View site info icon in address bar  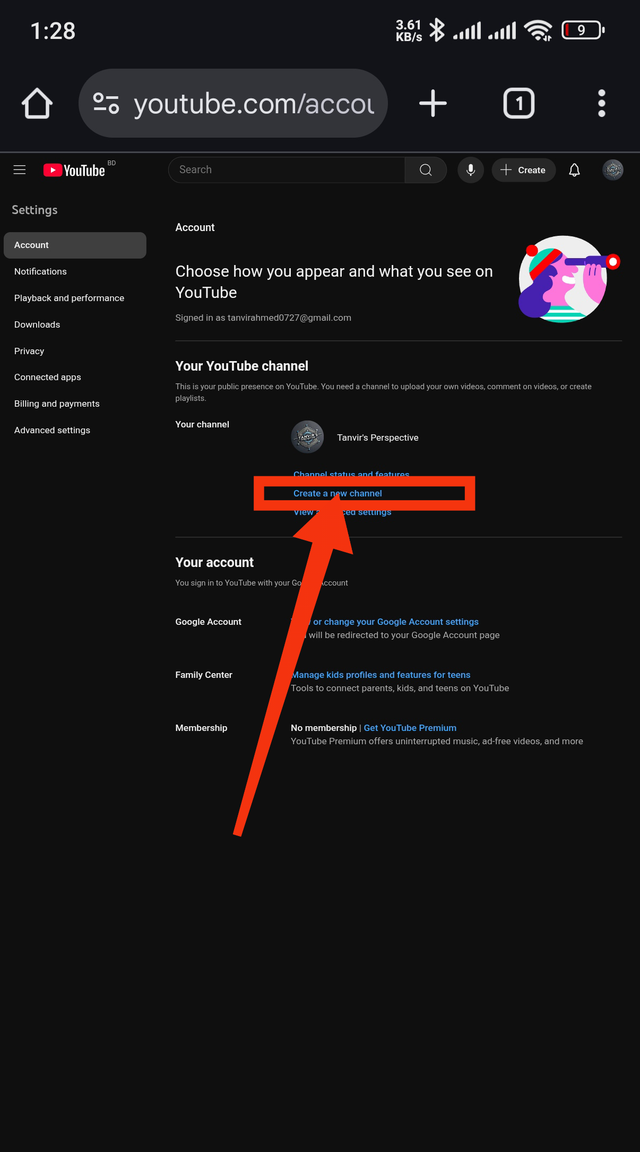107,104
